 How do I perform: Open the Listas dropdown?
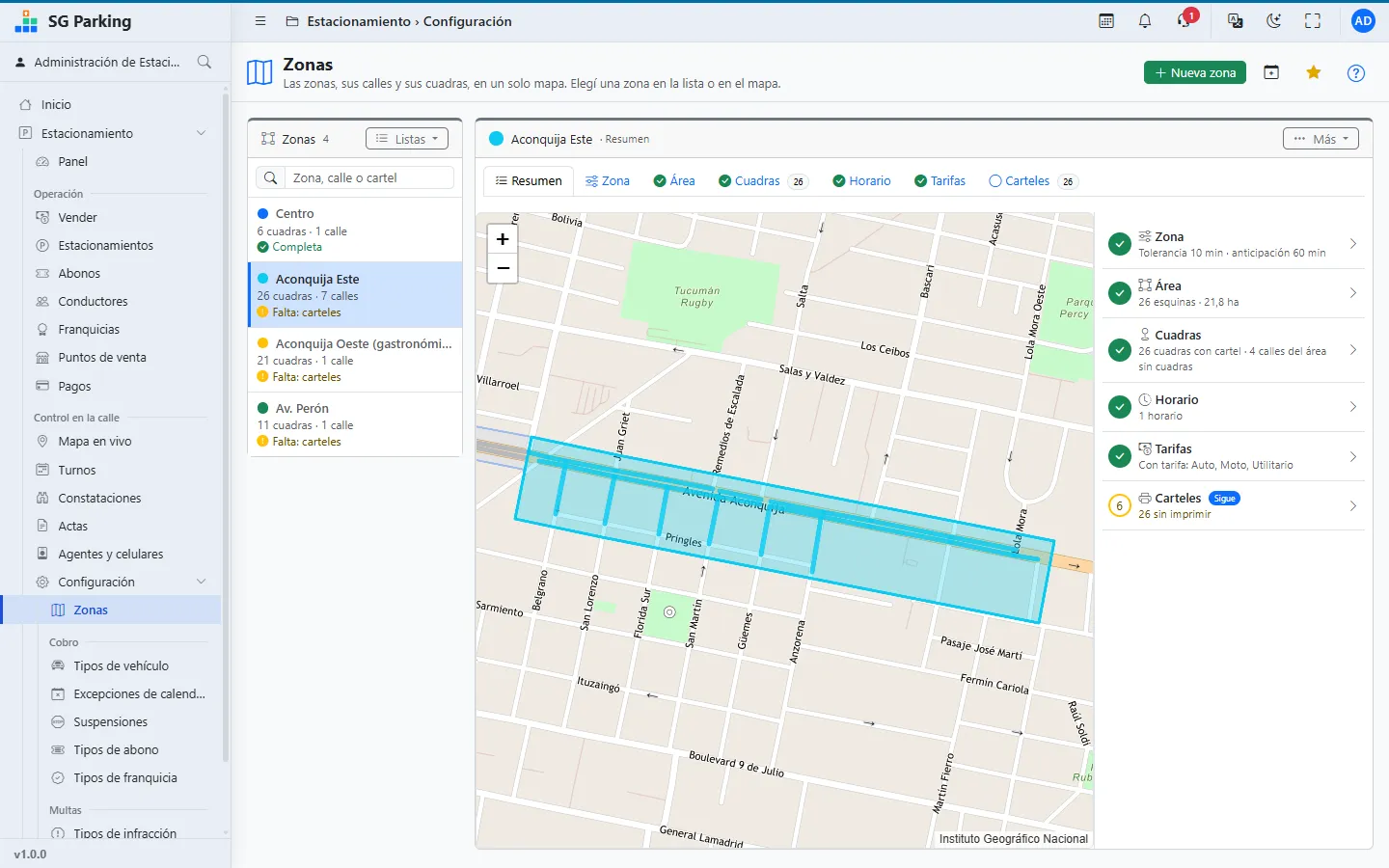(406, 139)
